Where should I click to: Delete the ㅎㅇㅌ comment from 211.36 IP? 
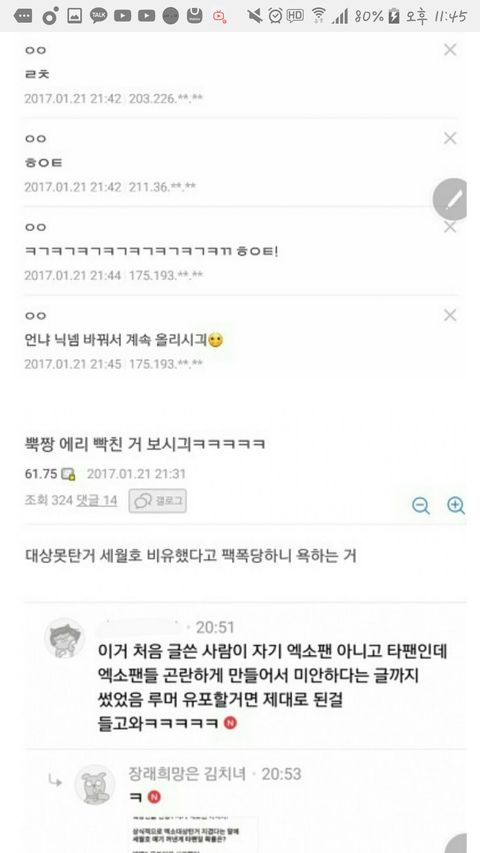[450, 139]
